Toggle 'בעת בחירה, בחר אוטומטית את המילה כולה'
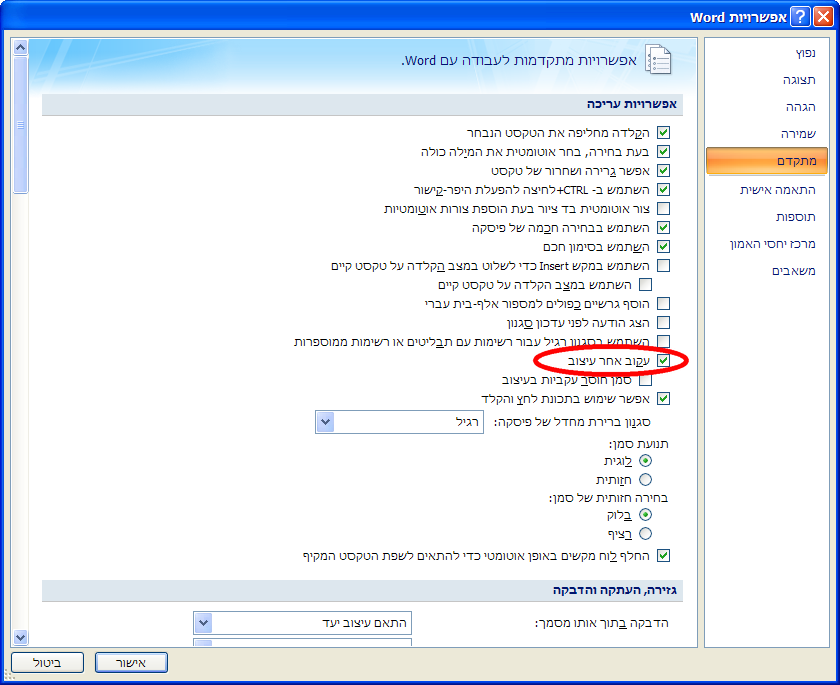The image size is (840, 685). point(663,152)
